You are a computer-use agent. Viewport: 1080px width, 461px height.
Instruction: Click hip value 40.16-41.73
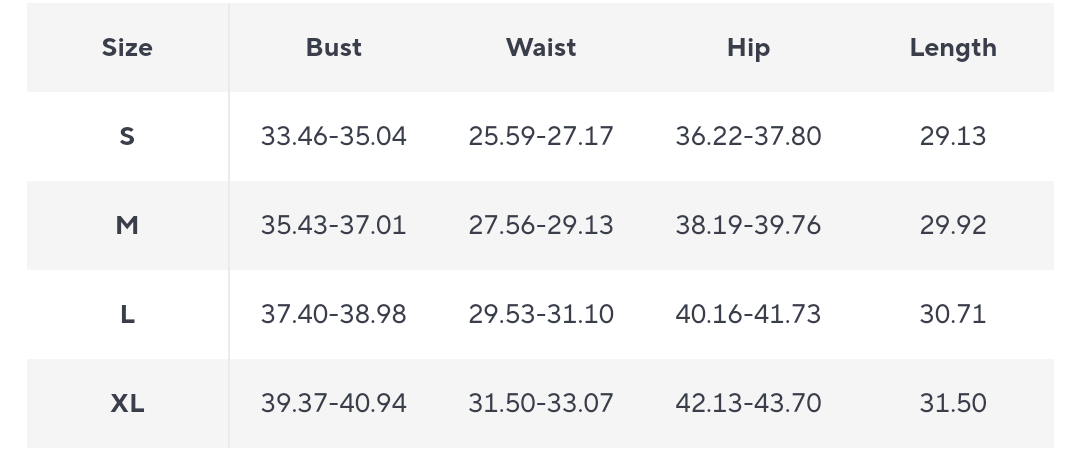[748, 314]
